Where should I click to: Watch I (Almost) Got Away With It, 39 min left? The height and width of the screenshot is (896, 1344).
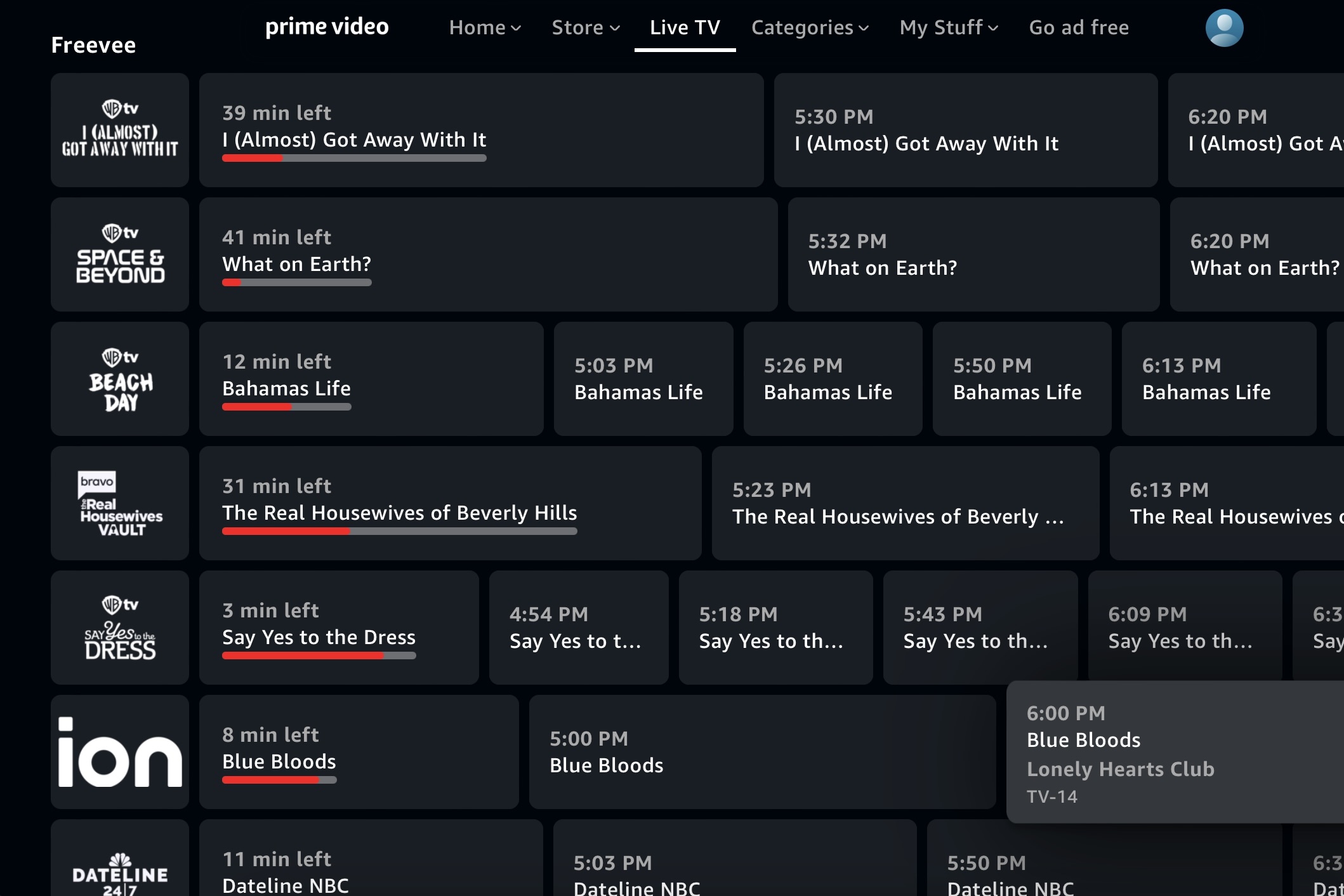click(x=482, y=130)
